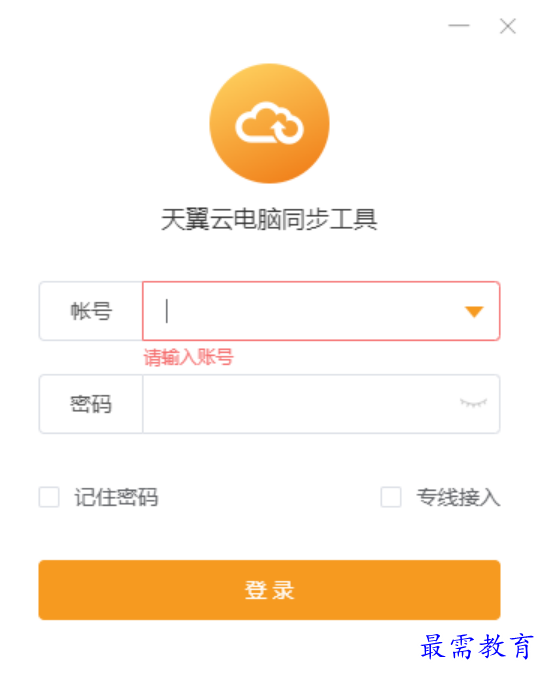Screen dimensions: 542x678
Task: Show password using the closed-eye icon
Action: point(473,403)
